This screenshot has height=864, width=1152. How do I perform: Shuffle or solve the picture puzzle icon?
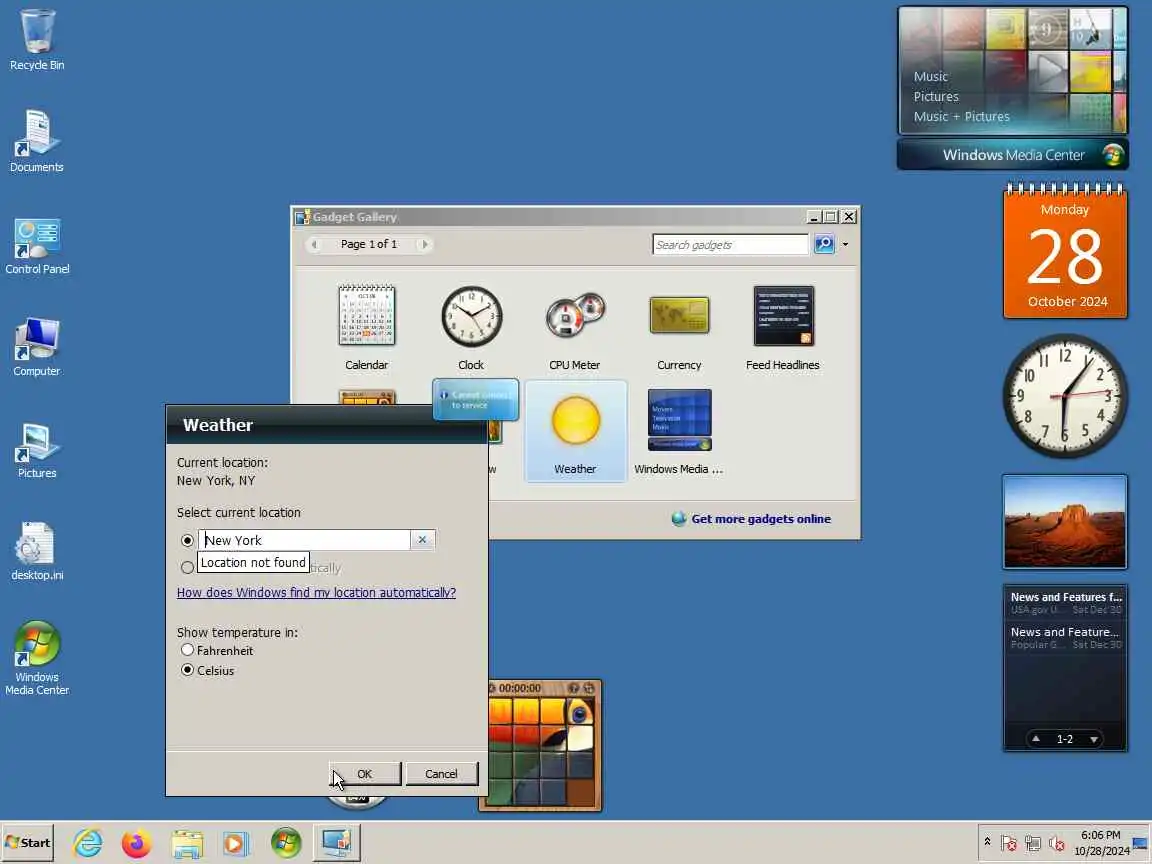pyautogui.click(x=588, y=688)
